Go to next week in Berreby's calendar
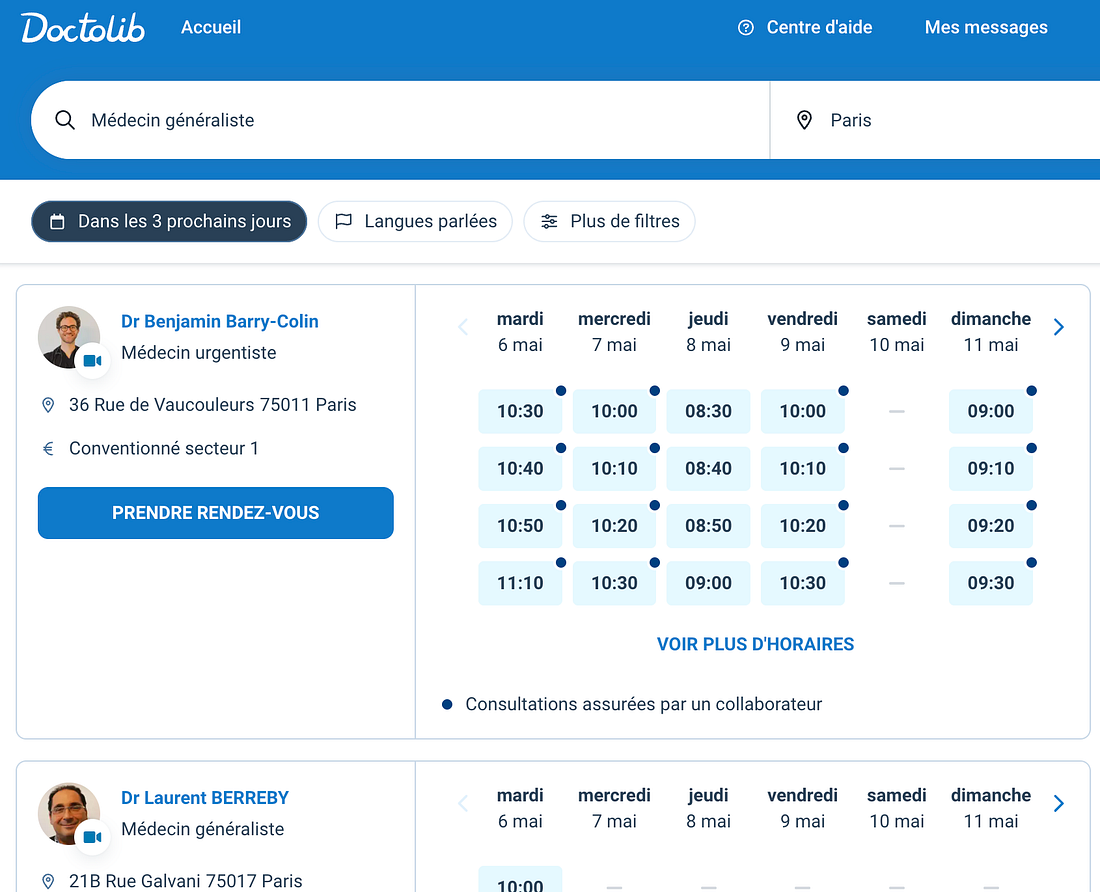Image resolution: width=1100 pixels, height=892 pixels. click(1059, 804)
